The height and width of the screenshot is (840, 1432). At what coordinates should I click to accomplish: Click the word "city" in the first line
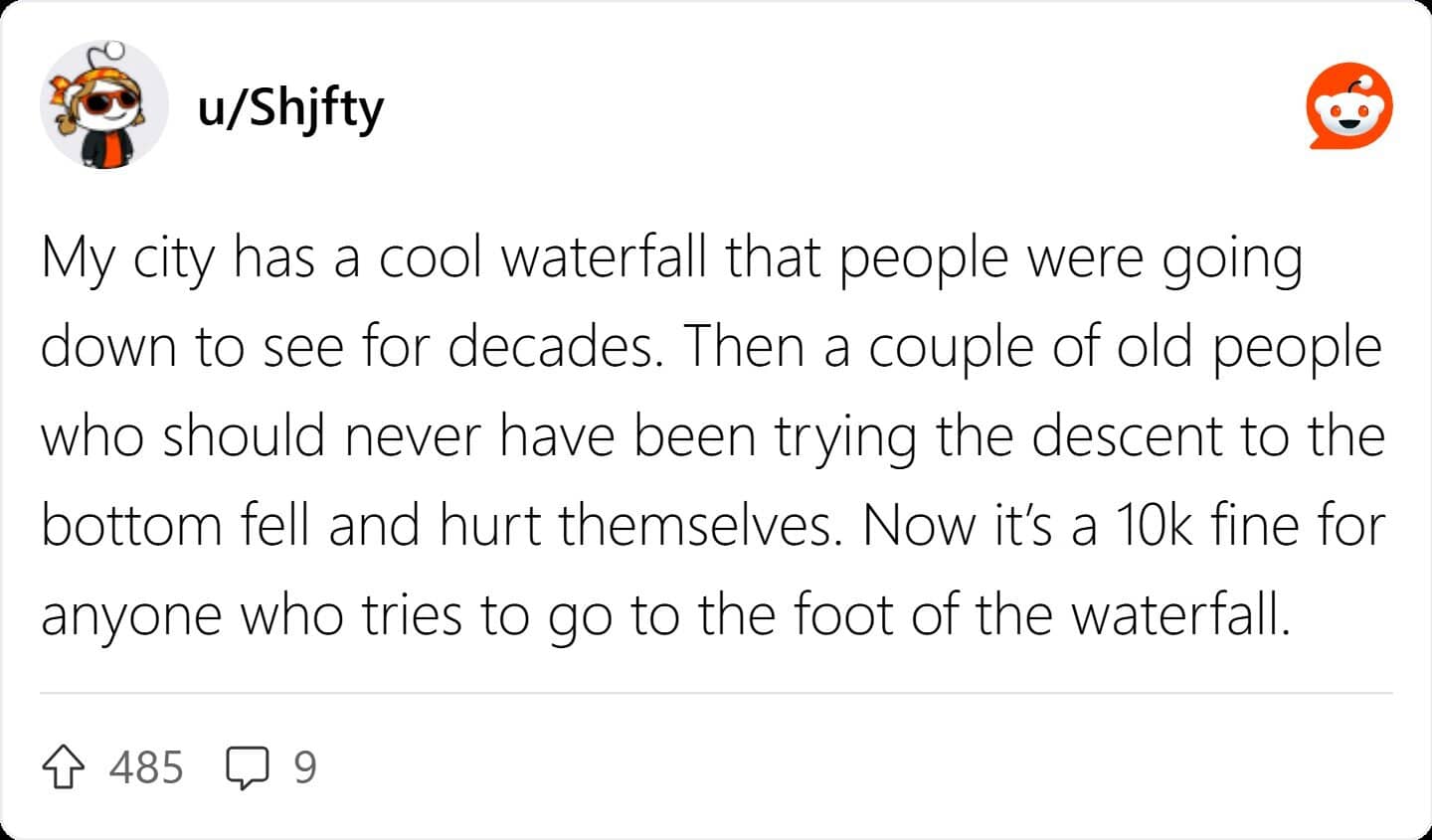click(173, 259)
